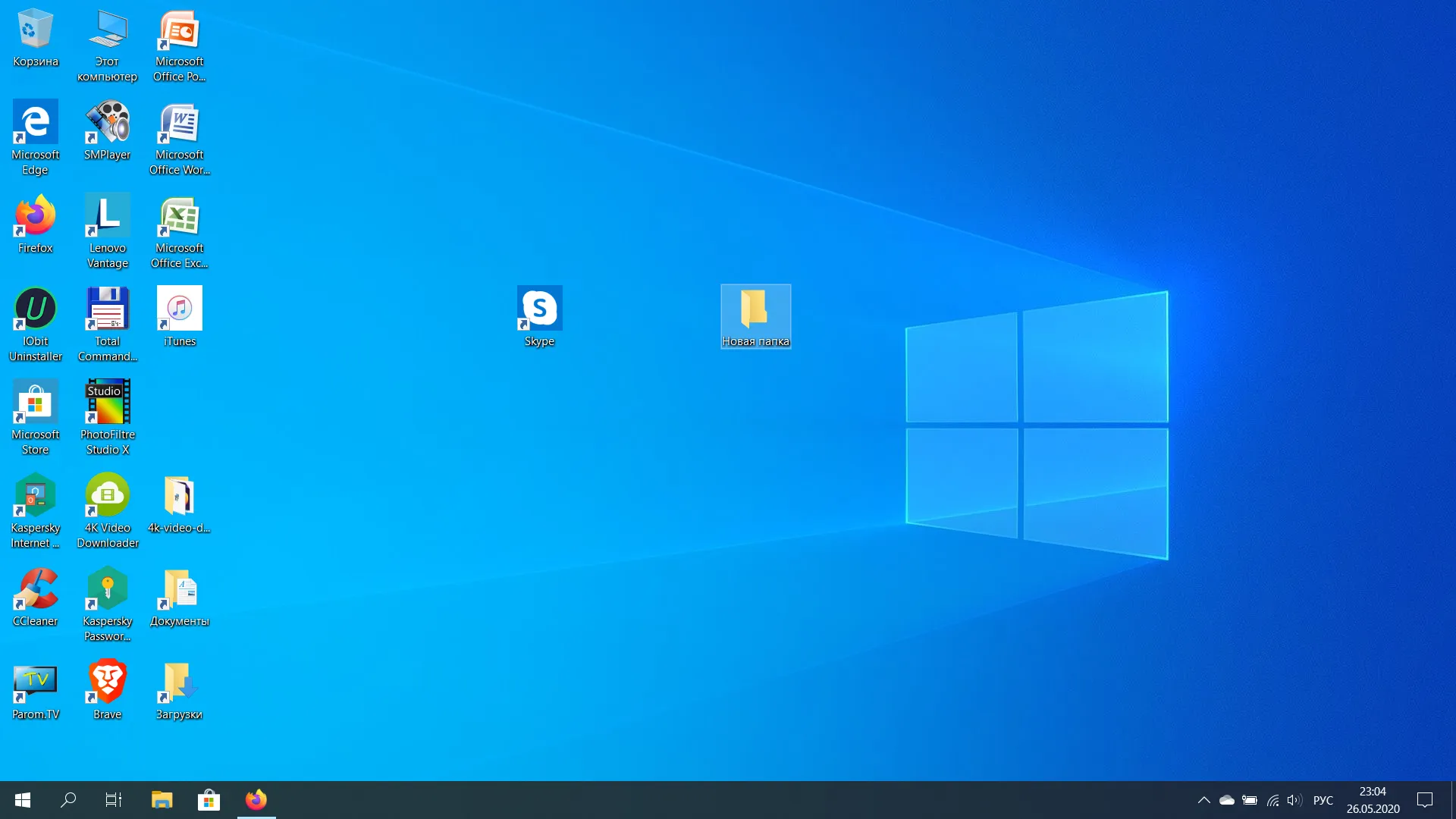Image resolution: width=1456 pixels, height=819 pixels.
Task: Select the SMPlayer shortcut icon
Action: click(107, 130)
